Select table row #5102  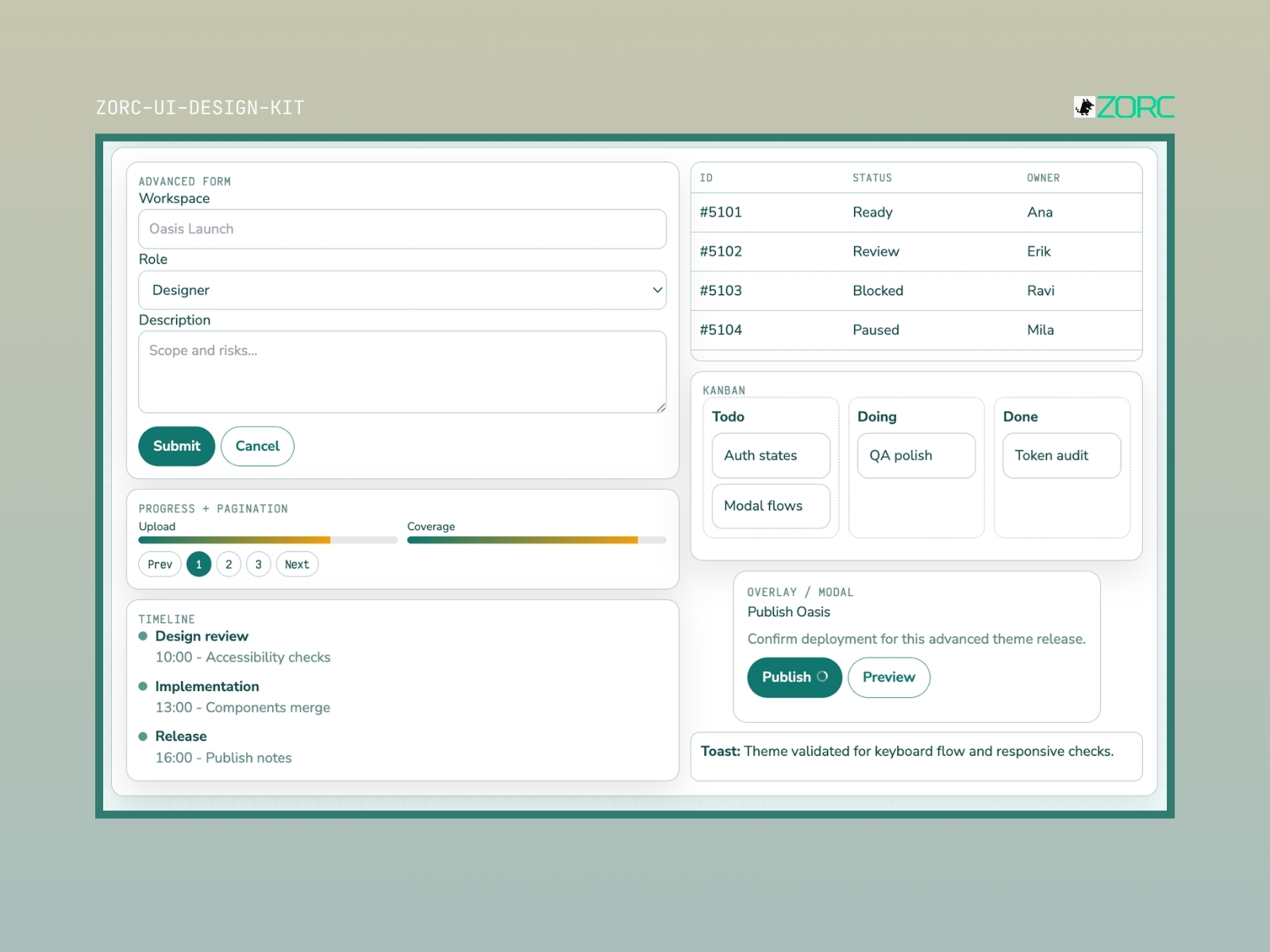click(x=917, y=251)
